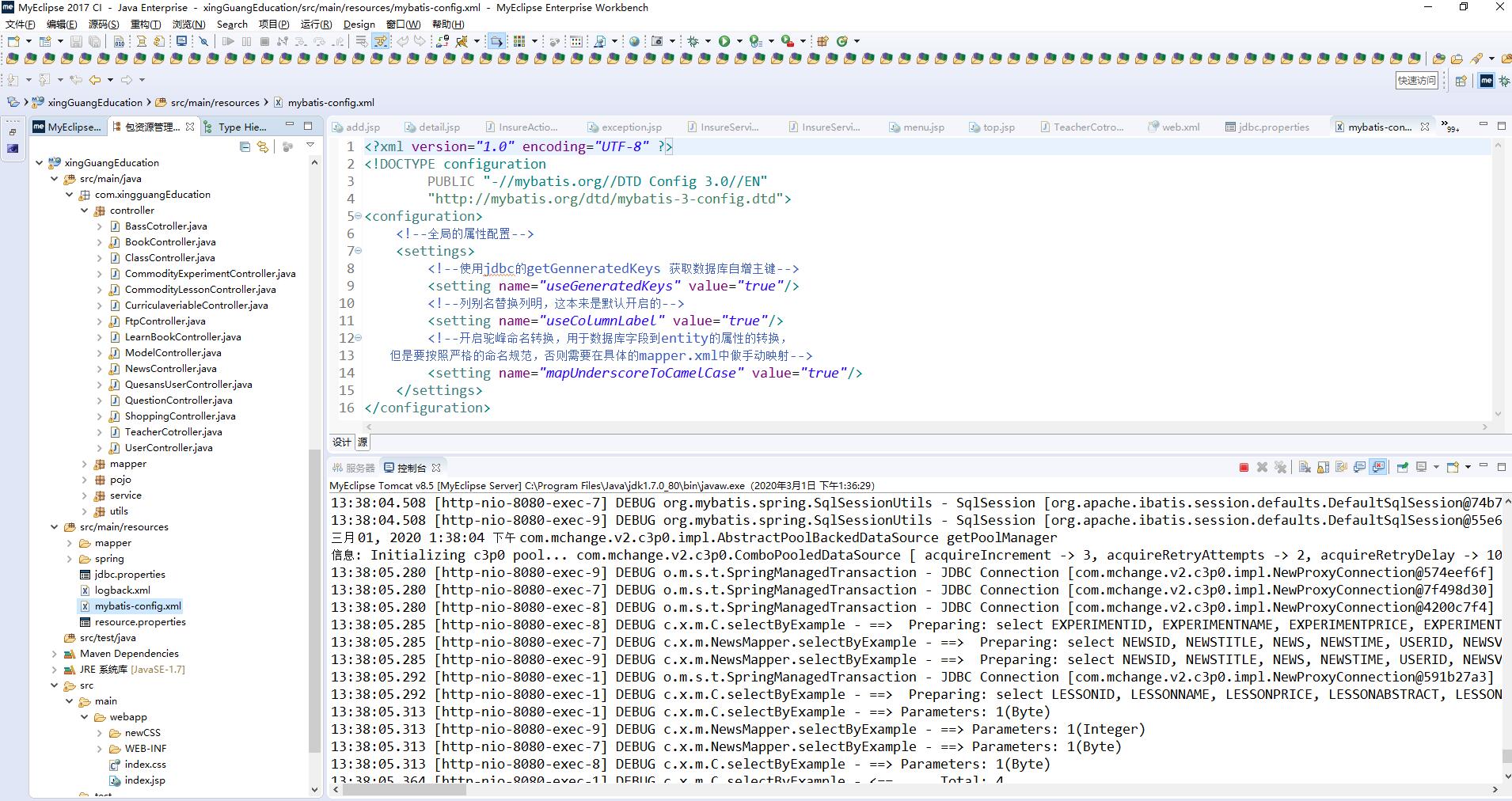Click the Pin Console icon
Viewport: 1512px width, 801px height.
[1402, 467]
